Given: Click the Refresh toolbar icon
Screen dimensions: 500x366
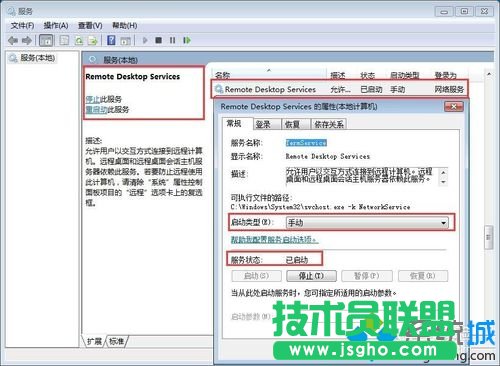Looking at the screenshot, I should click(x=79, y=40).
